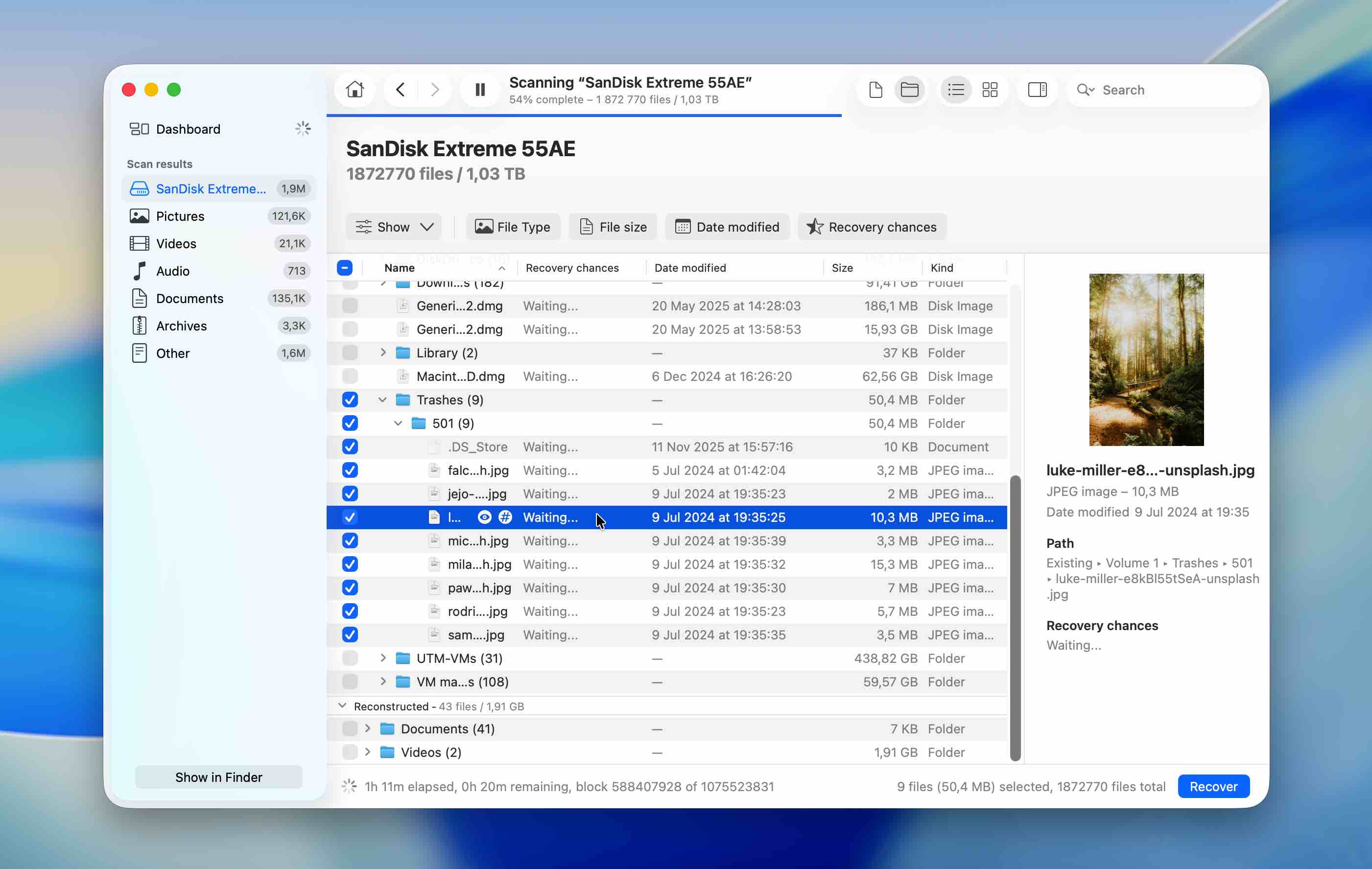Viewport: 1372px width, 869px height.
Task: Check the UTM-VMs folder checkbox
Action: point(350,658)
